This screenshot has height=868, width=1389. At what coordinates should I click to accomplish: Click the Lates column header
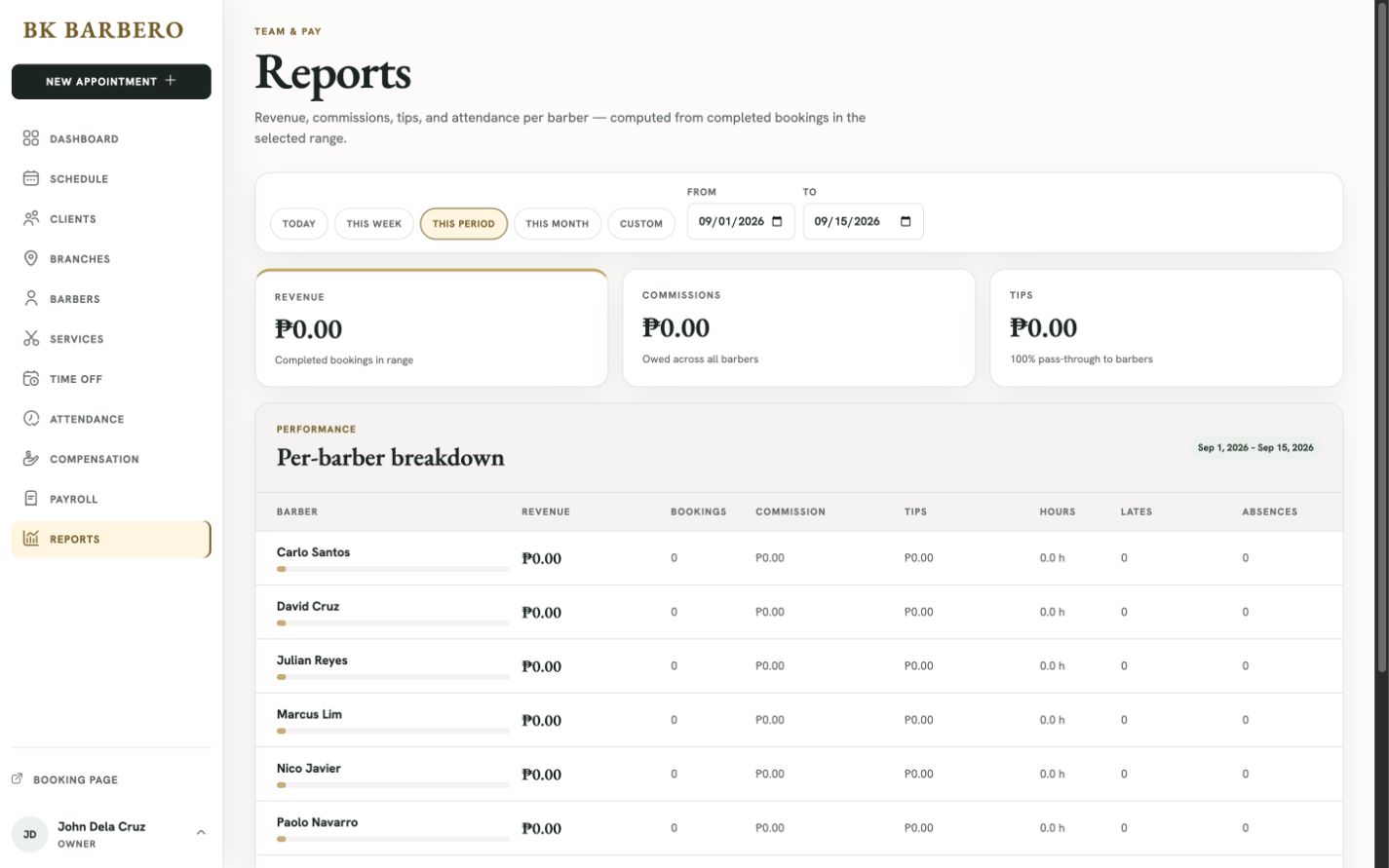tap(1137, 511)
